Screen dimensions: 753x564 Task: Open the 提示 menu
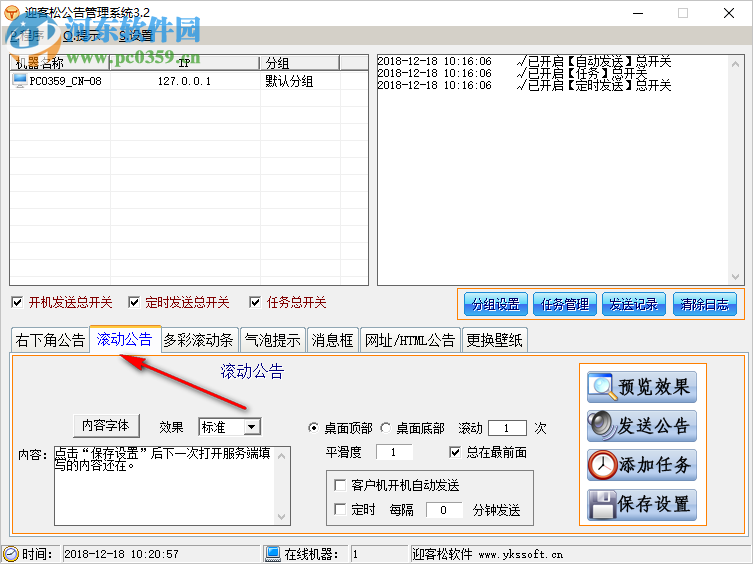(x=81, y=35)
